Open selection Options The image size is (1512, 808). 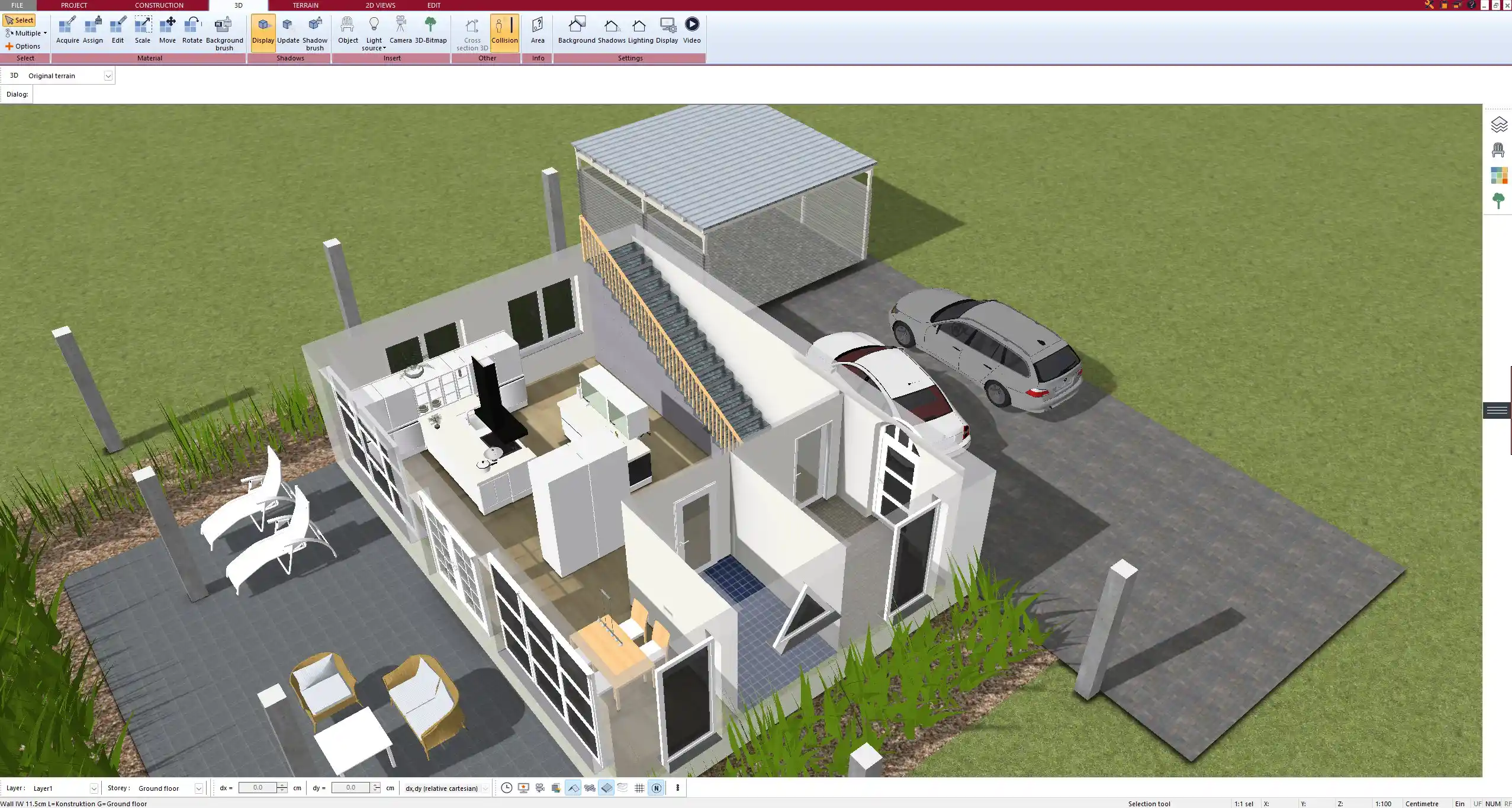tap(23, 46)
